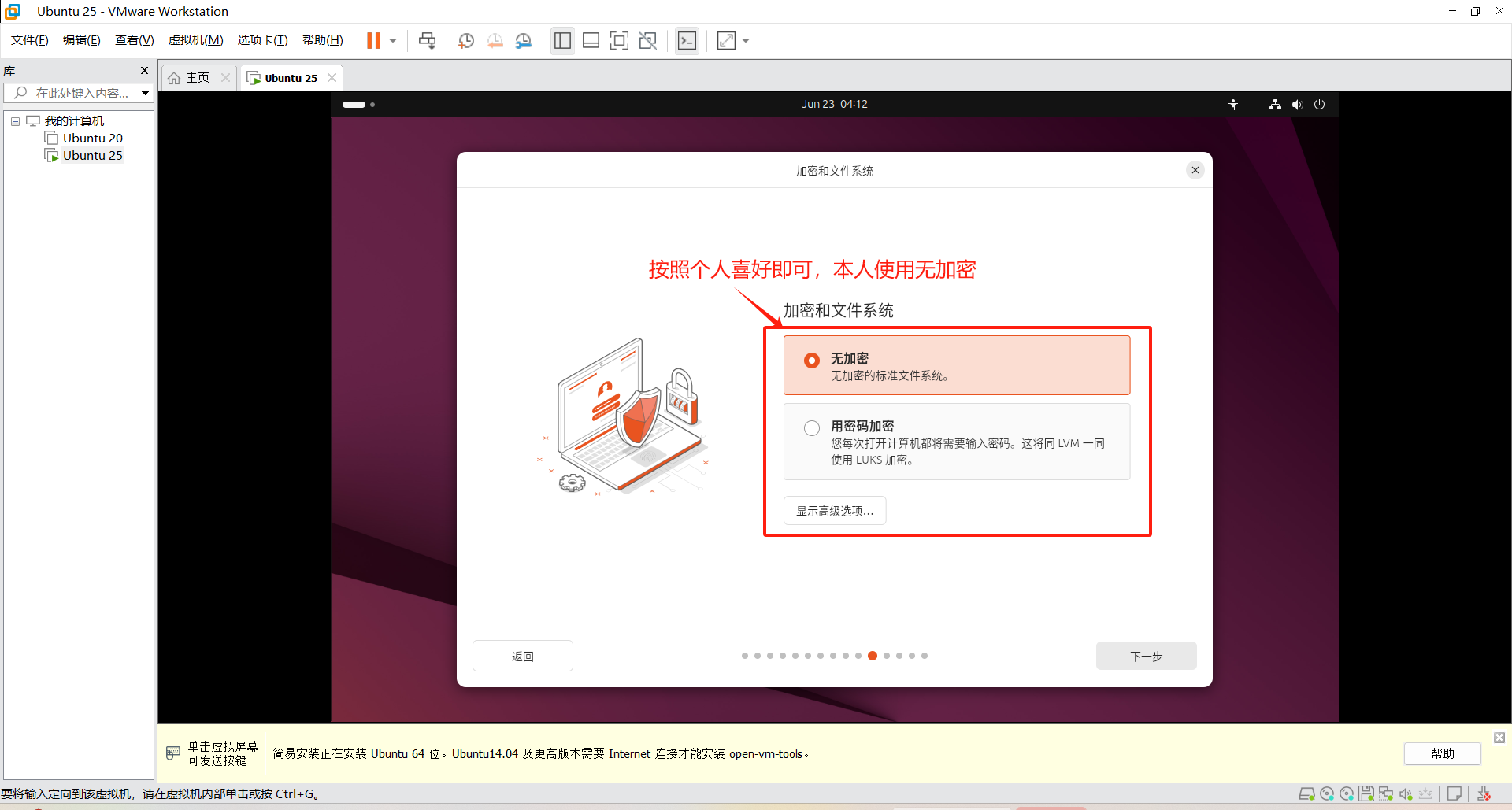The height and width of the screenshot is (810, 1512).
Task: Pause the virtual machine using the pause icon
Action: [x=374, y=40]
